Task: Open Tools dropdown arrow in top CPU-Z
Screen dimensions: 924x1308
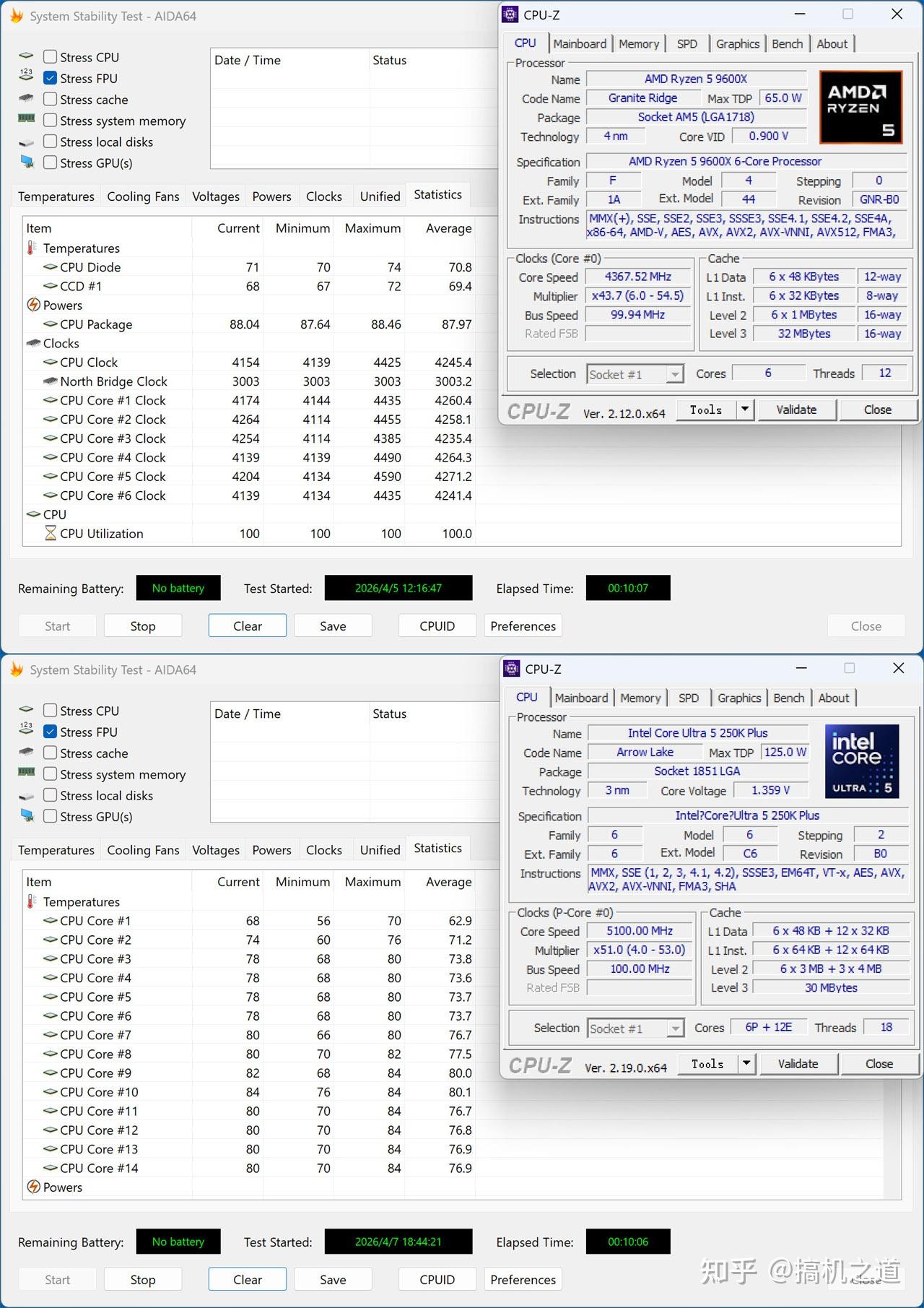Action: pos(745,410)
